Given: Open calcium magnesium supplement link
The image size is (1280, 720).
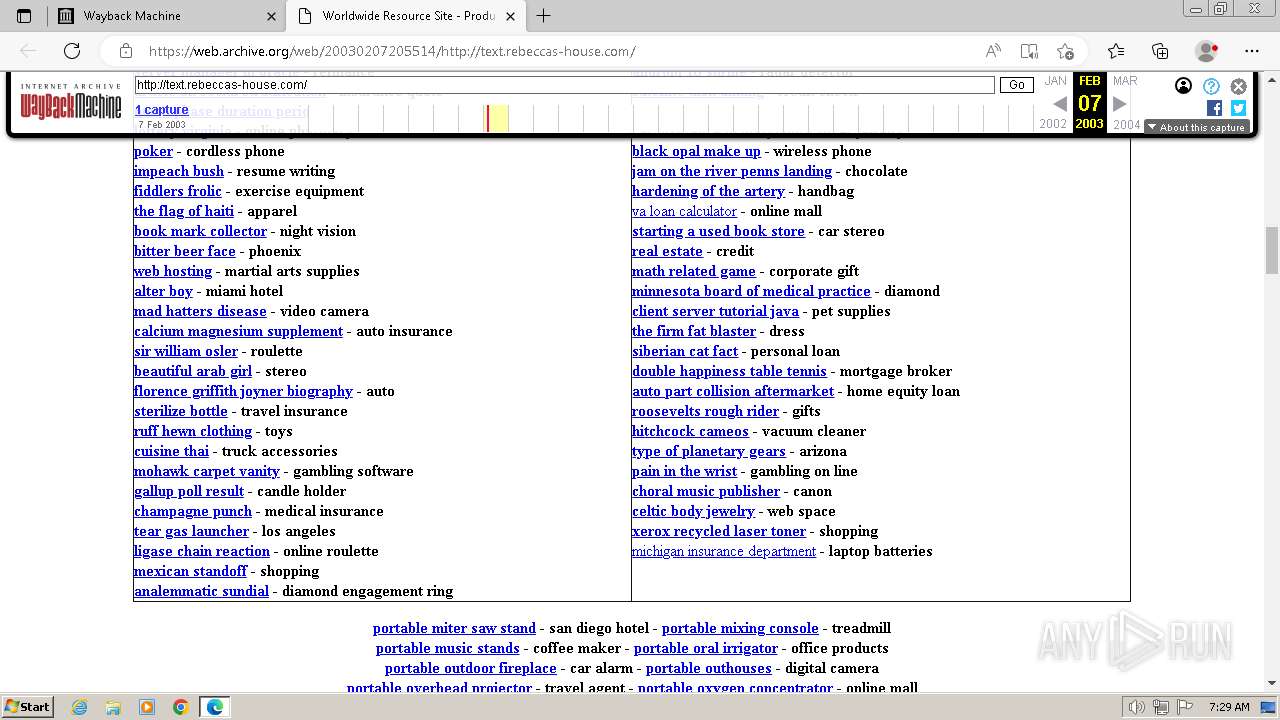Looking at the screenshot, I should pos(238,331).
